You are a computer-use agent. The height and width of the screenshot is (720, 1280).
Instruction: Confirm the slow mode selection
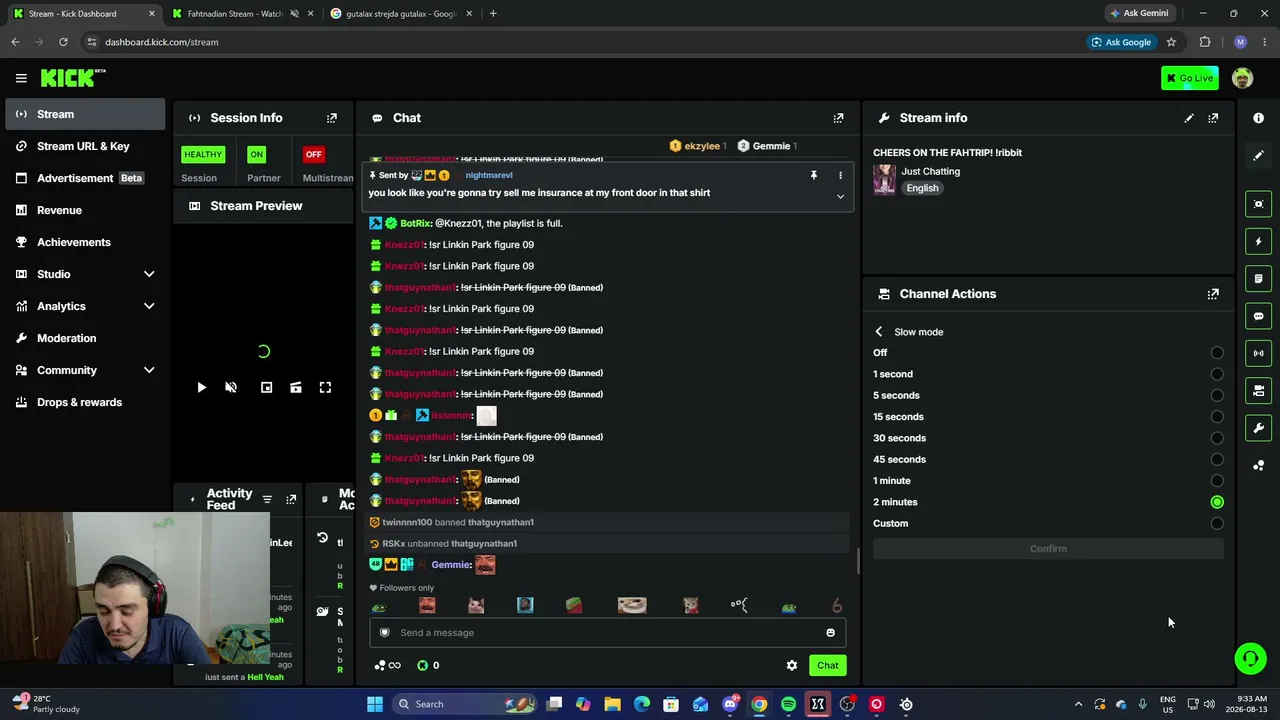1048,549
